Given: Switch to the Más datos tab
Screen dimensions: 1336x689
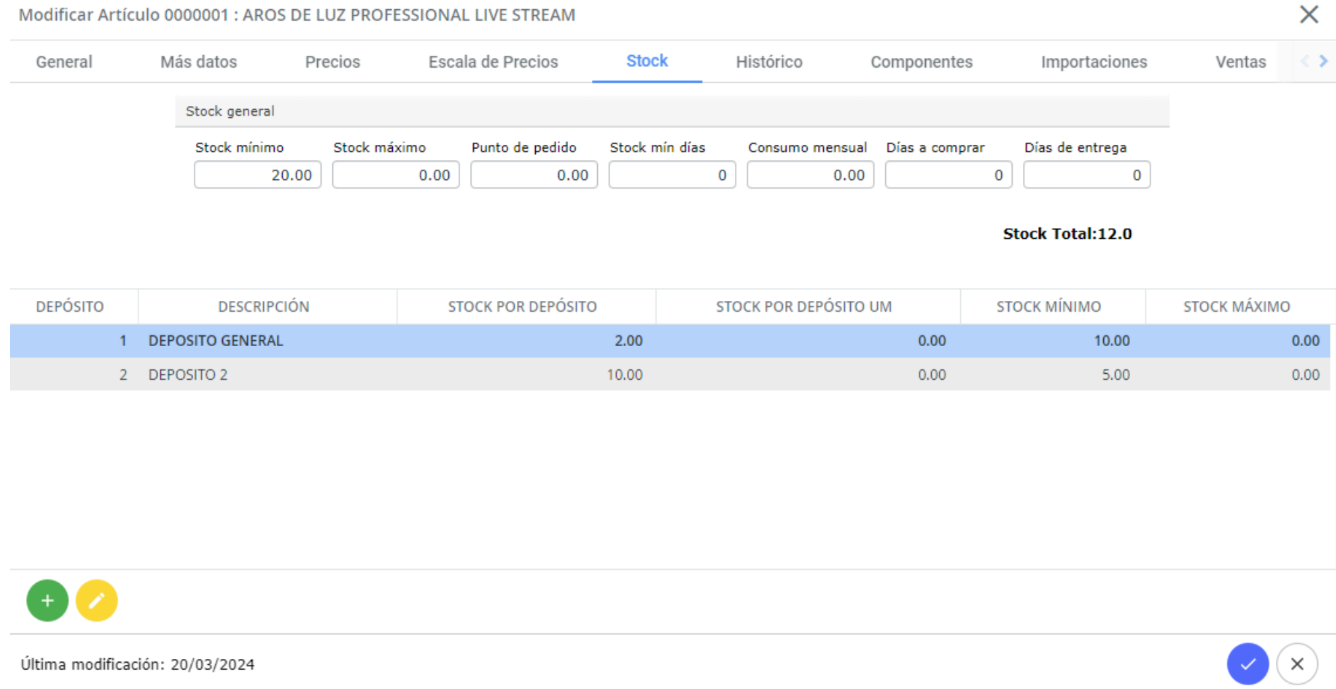Looking at the screenshot, I should [199, 62].
